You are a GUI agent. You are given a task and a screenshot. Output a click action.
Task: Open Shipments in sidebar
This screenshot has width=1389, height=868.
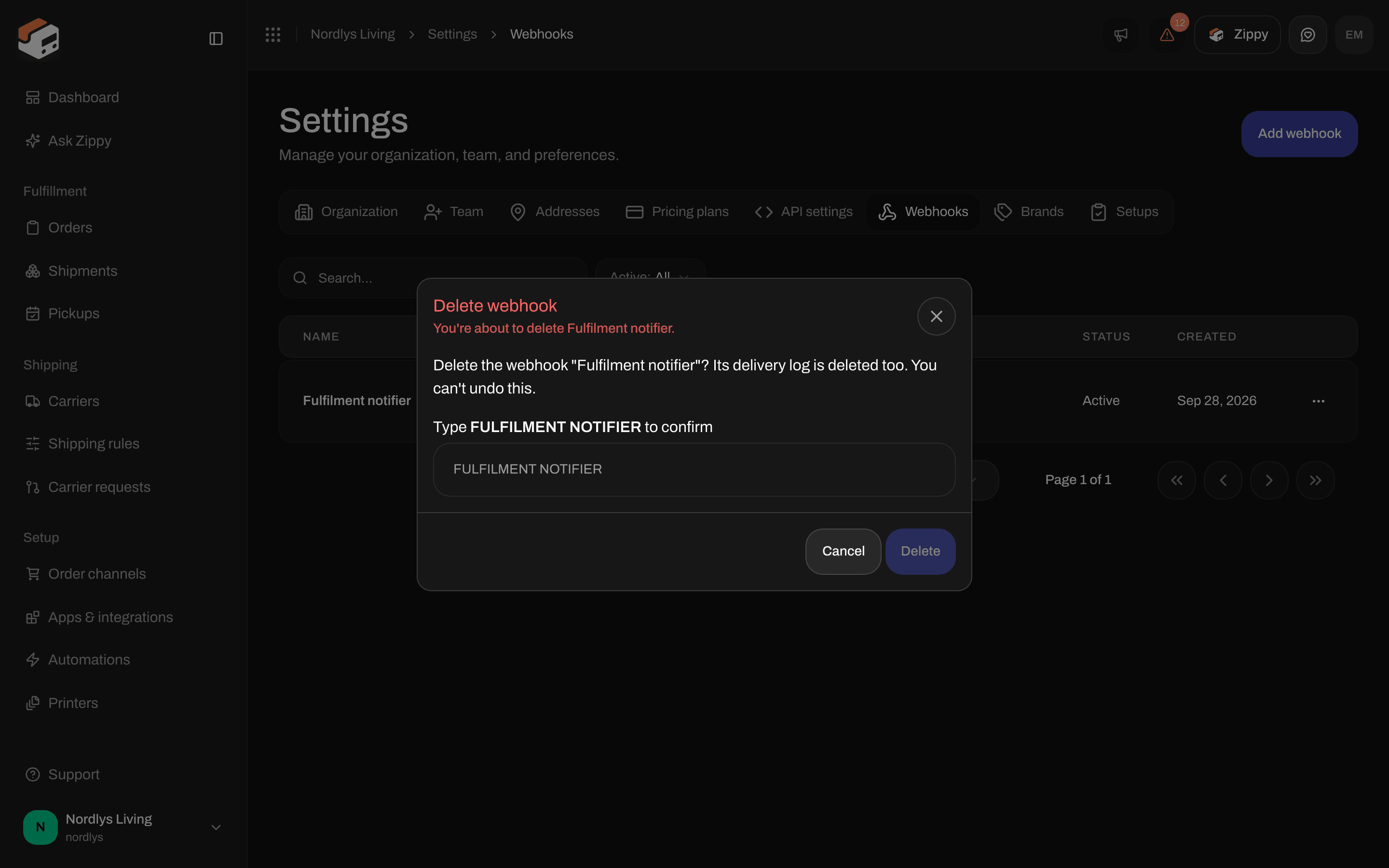pos(71,271)
